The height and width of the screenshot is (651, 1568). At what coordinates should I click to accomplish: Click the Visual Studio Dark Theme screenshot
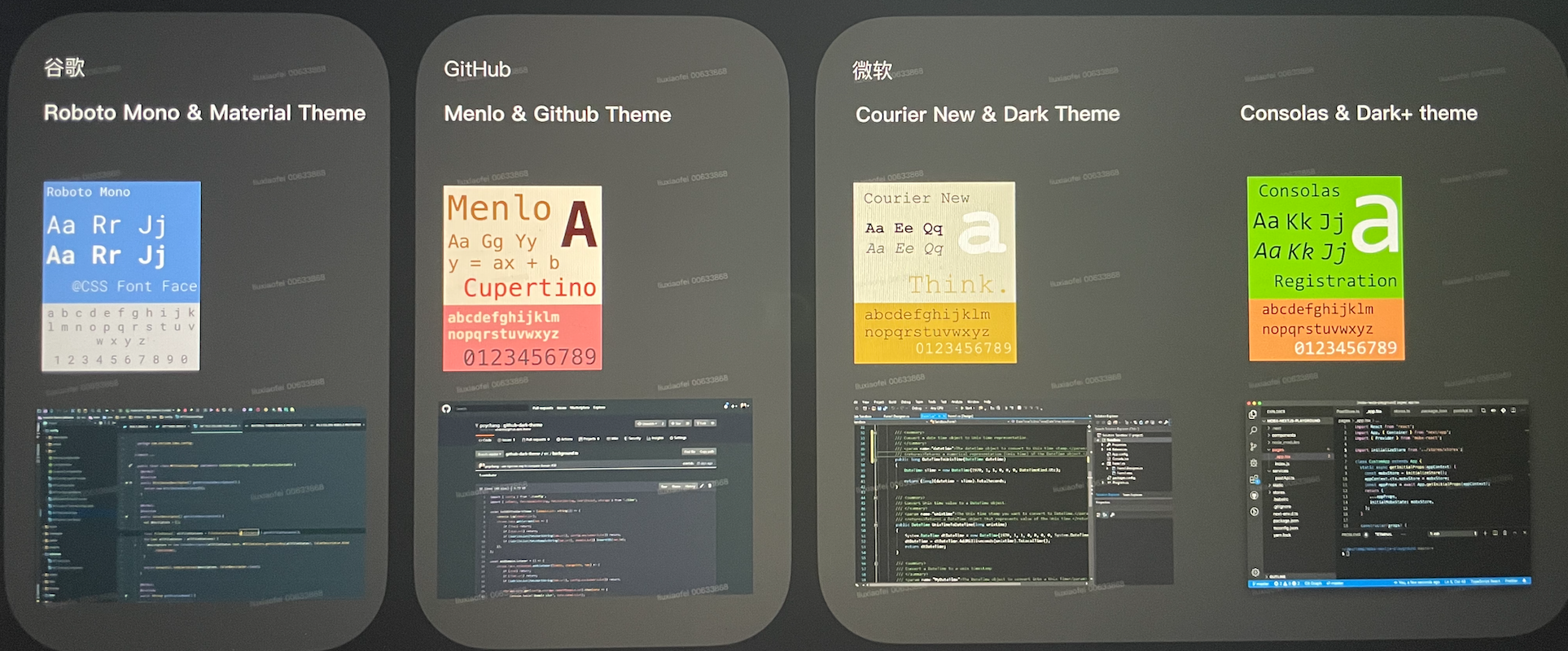pos(1013,492)
